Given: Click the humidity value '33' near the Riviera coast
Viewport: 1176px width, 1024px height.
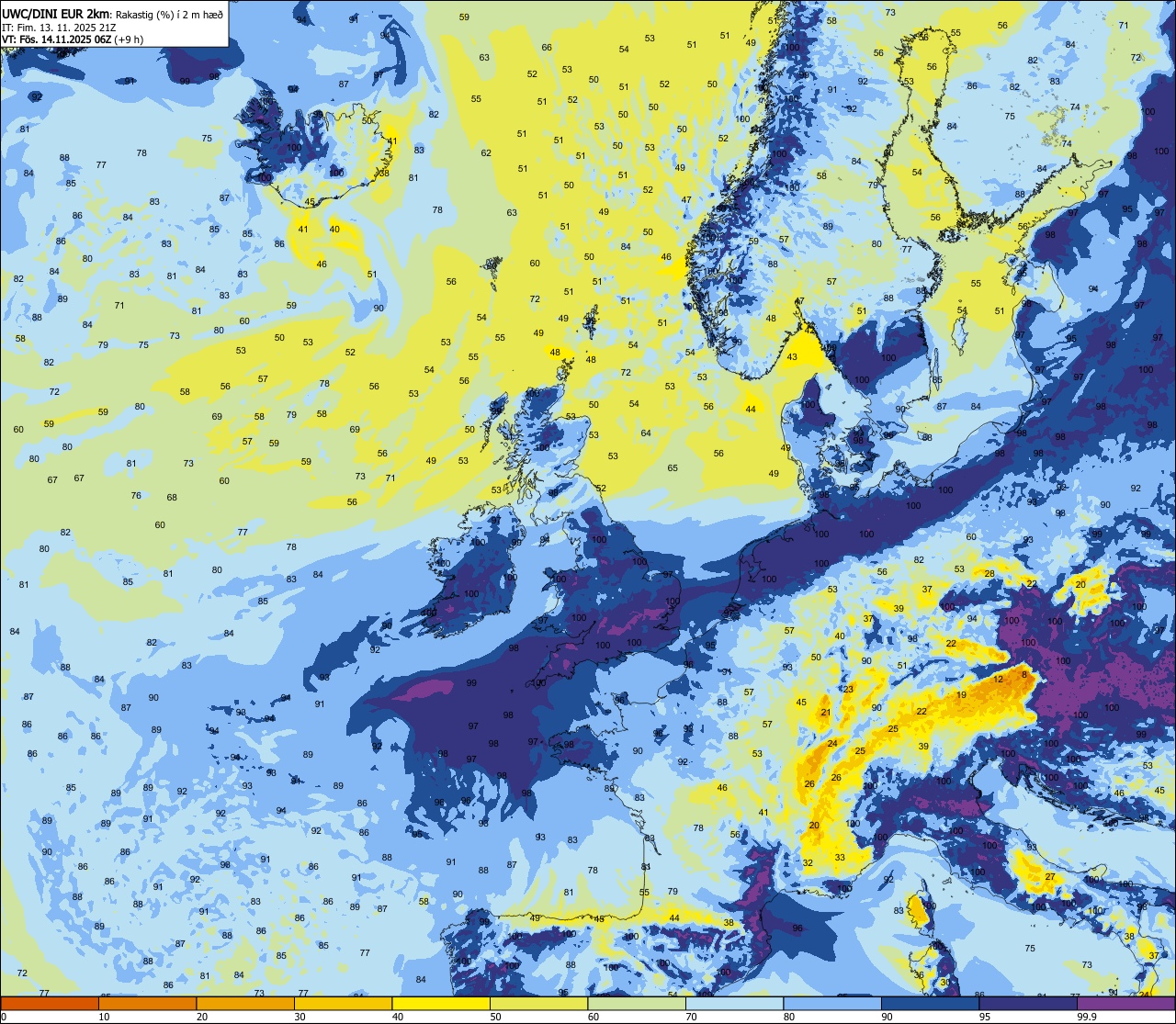Looking at the screenshot, I should click(x=840, y=857).
